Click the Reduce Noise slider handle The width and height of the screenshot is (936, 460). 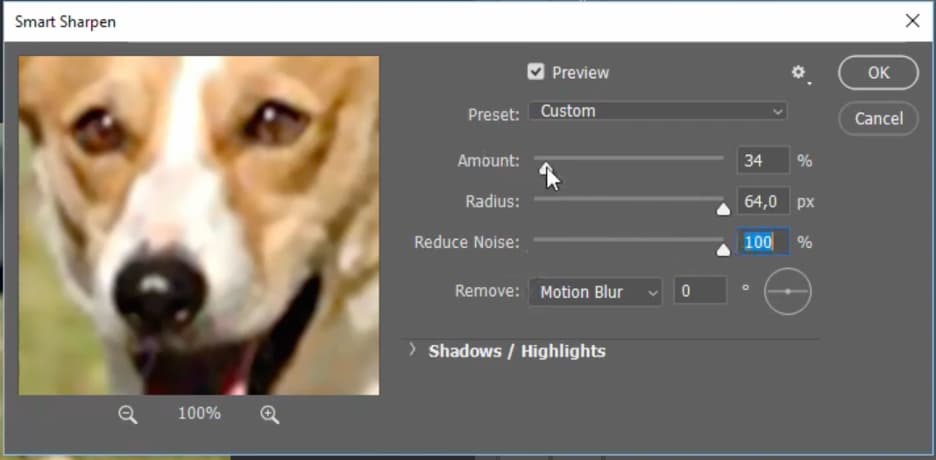(x=723, y=250)
